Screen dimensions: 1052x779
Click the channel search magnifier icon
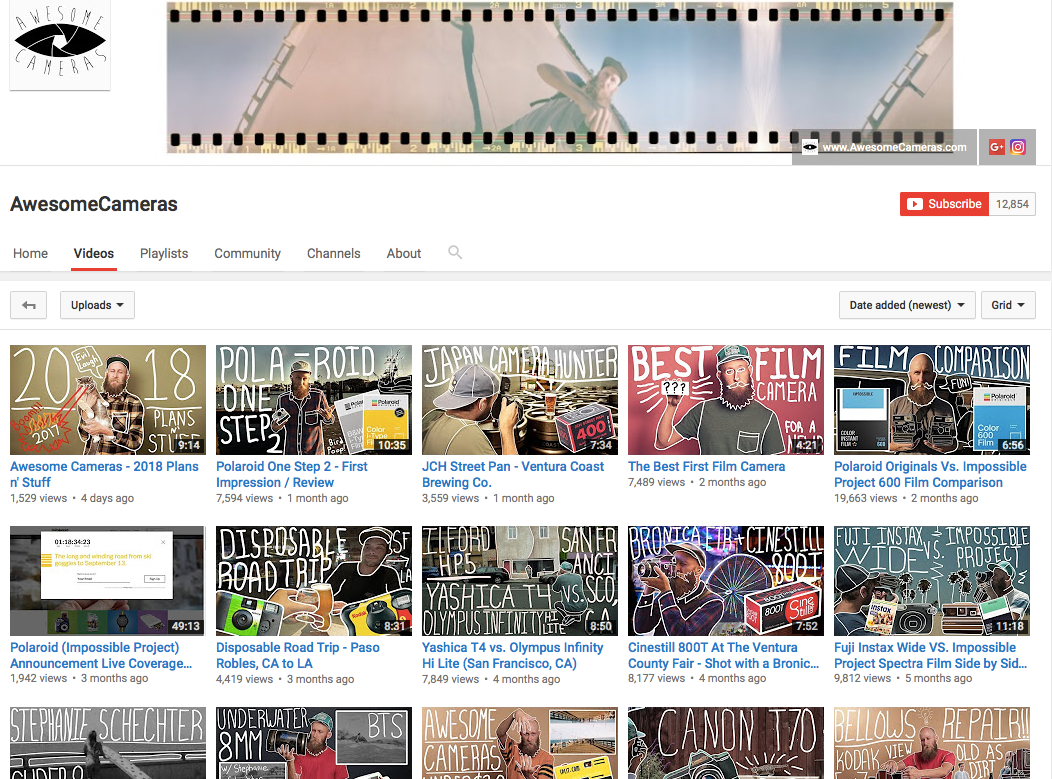click(x=455, y=252)
